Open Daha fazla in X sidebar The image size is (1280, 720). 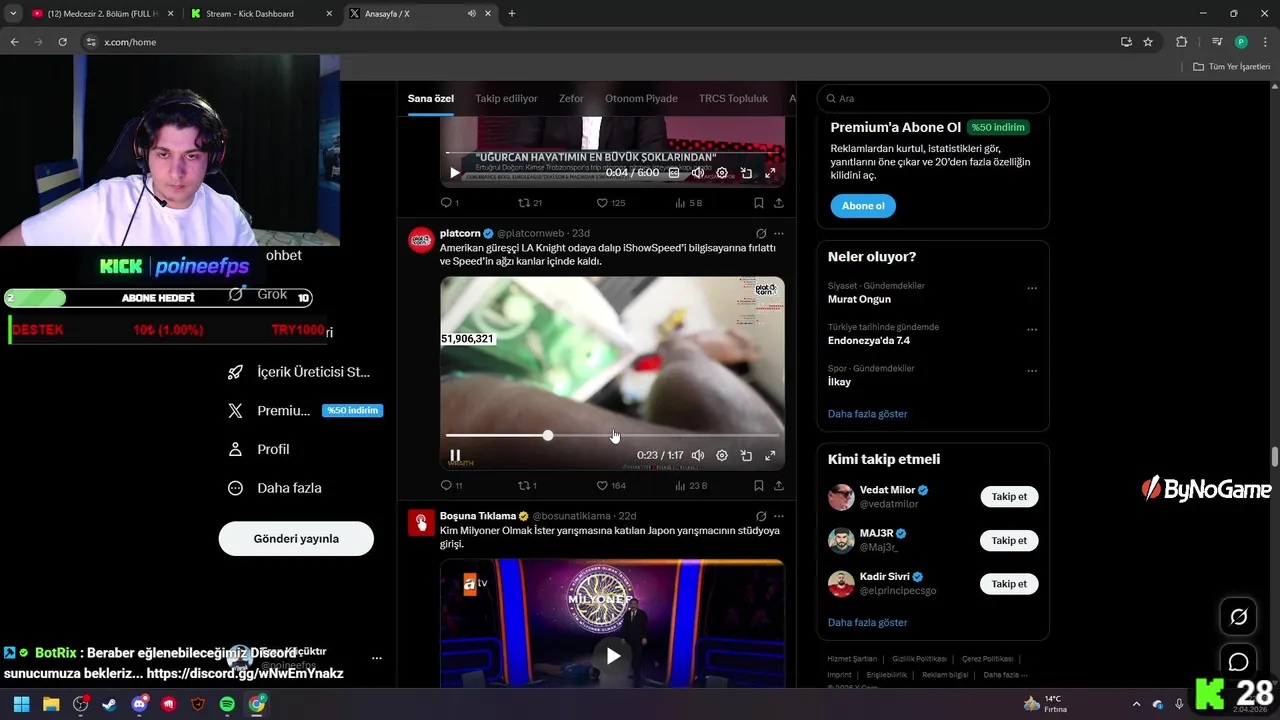(x=275, y=488)
